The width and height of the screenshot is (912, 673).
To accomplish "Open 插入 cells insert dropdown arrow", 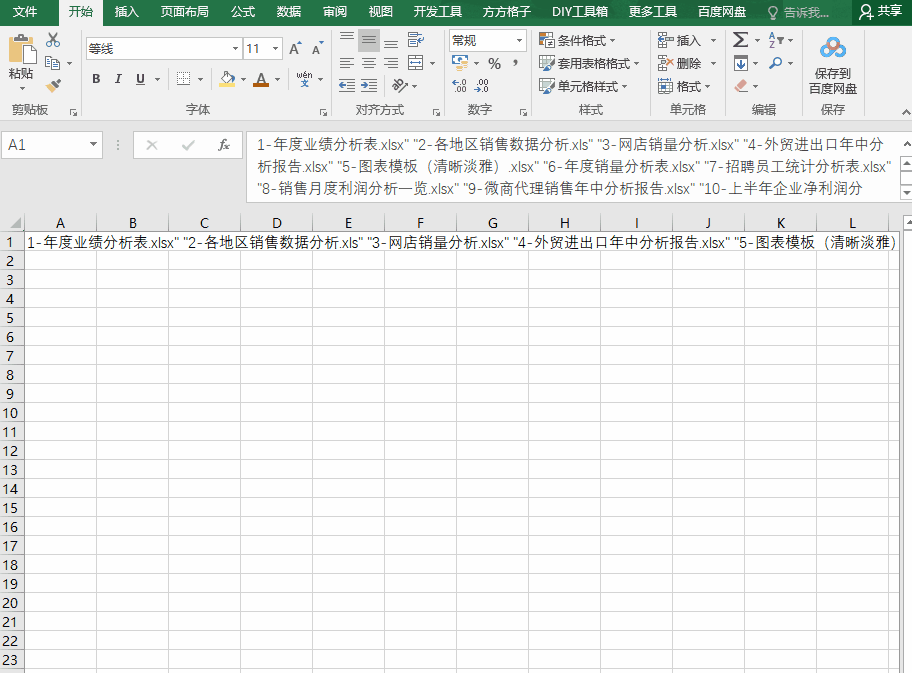I will [x=714, y=40].
